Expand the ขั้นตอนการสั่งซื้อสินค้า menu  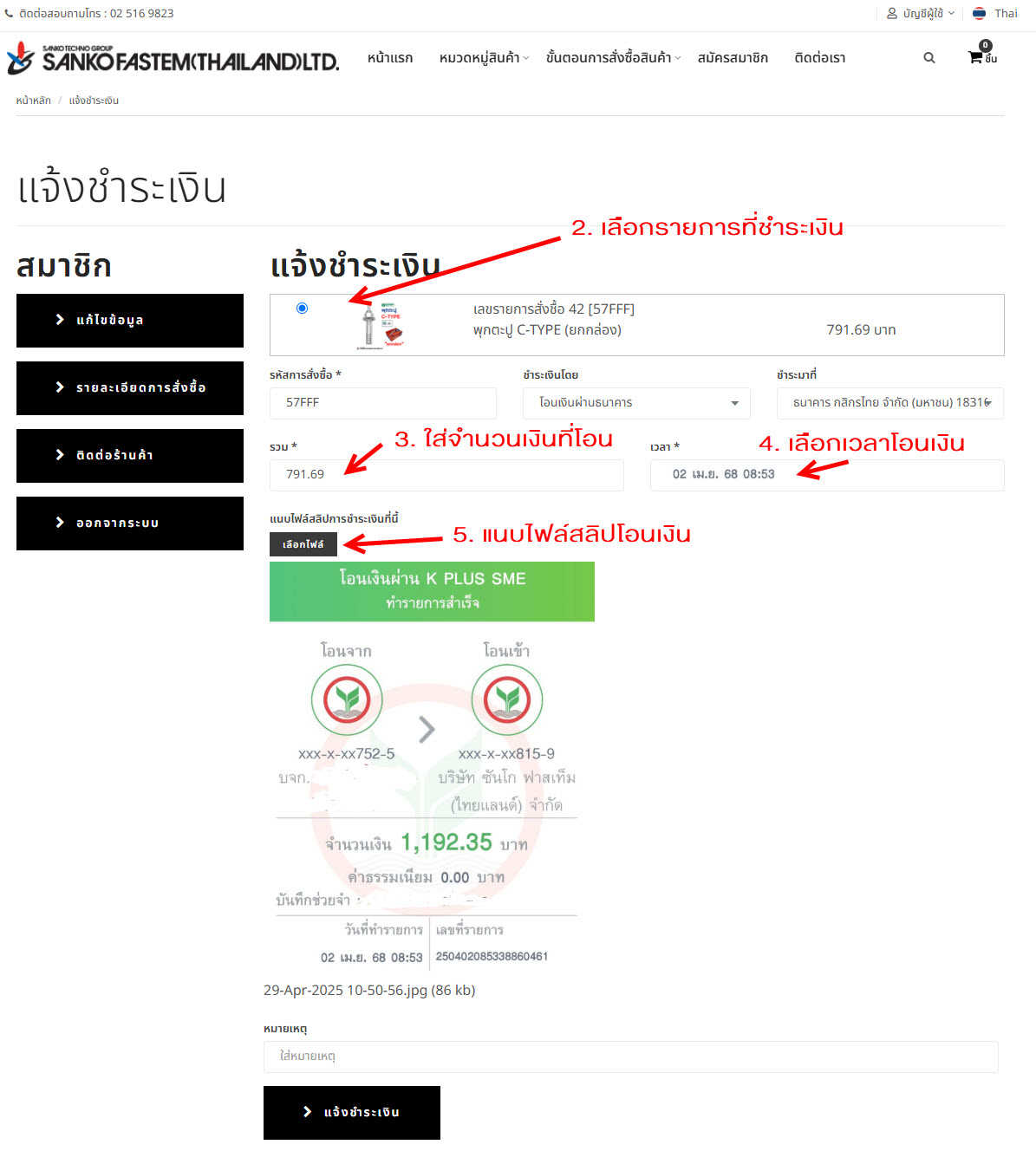coord(613,58)
